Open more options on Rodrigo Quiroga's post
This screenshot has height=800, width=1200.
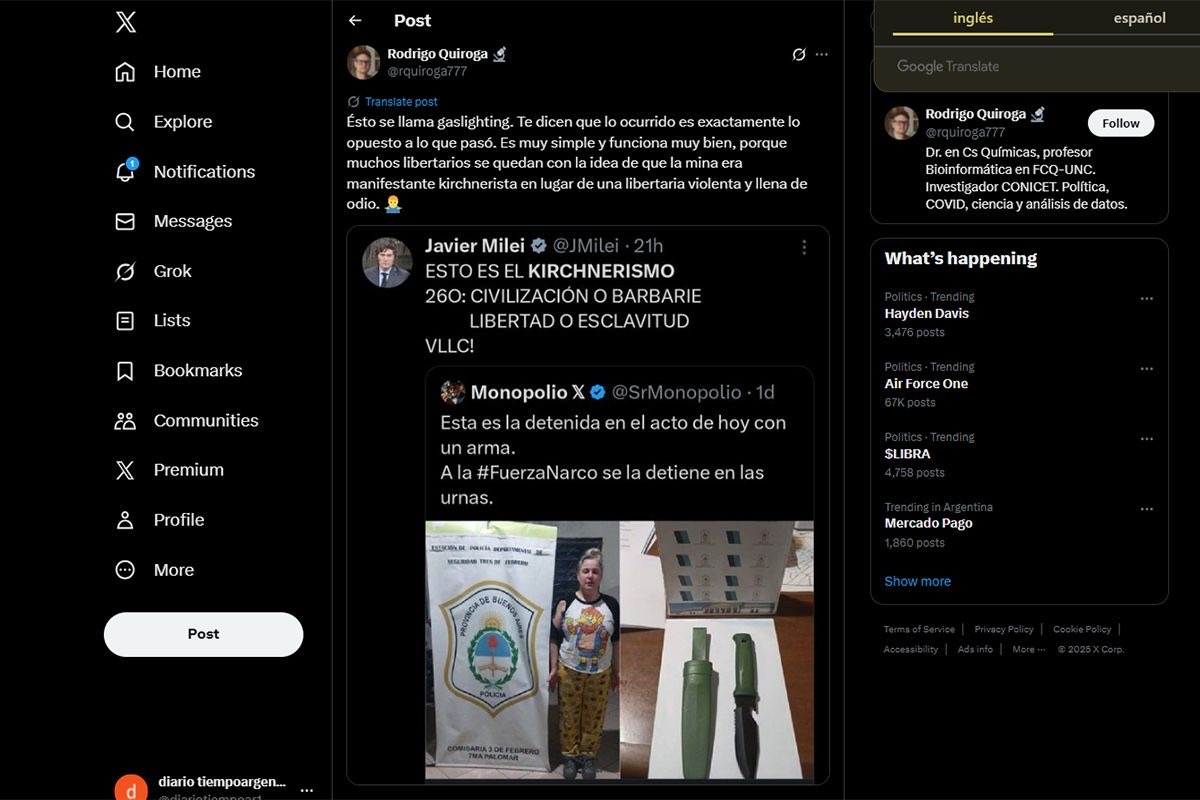coord(822,54)
